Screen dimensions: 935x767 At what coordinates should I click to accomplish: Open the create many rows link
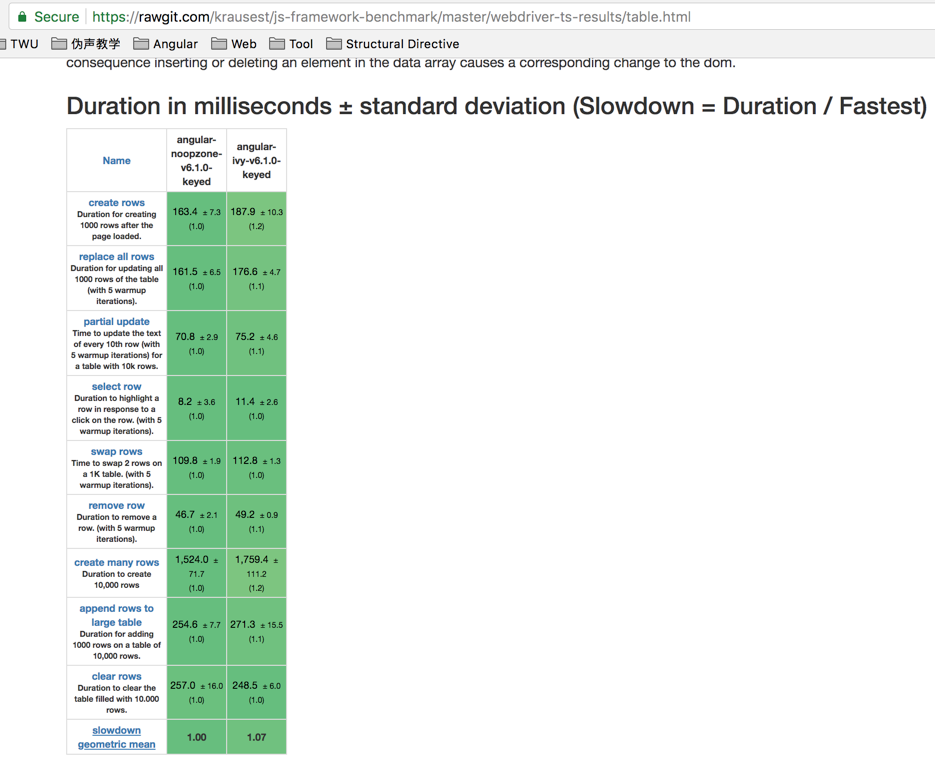(116, 559)
